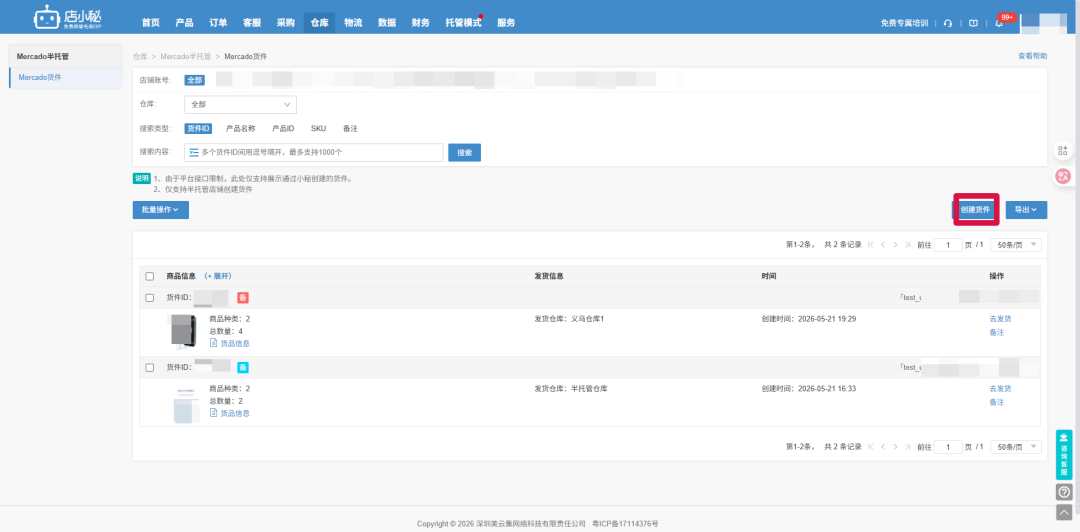Image resolution: width=1080 pixels, height=532 pixels.
Task: Select 全部 for 店铺账号 filter
Action: pos(194,80)
